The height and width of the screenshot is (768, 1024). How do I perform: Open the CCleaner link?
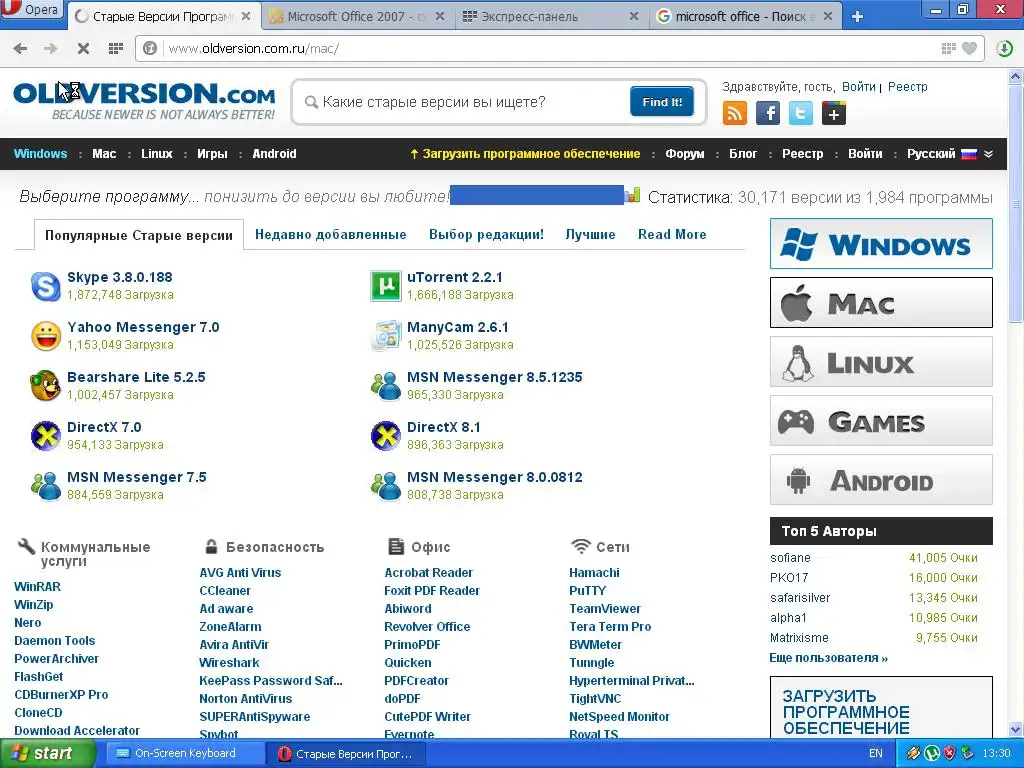point(225,591)
